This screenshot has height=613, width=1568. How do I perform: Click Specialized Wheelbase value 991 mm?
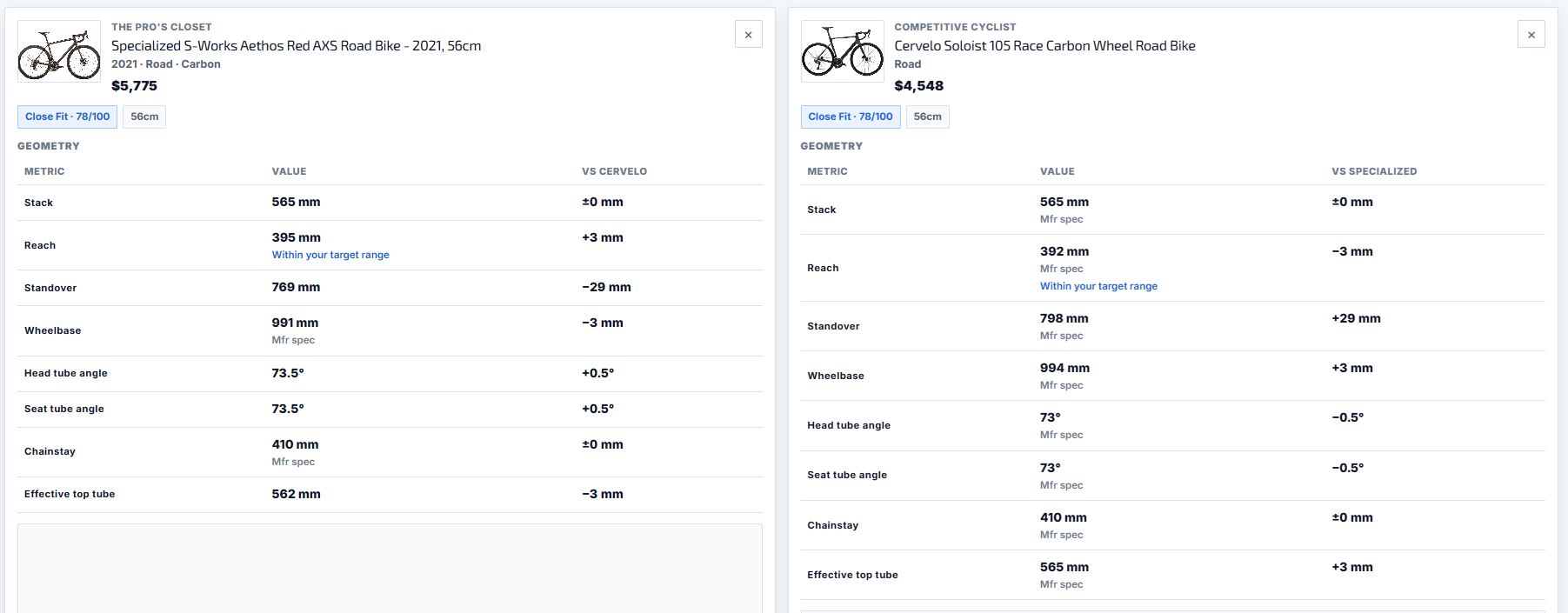(295, 323)
